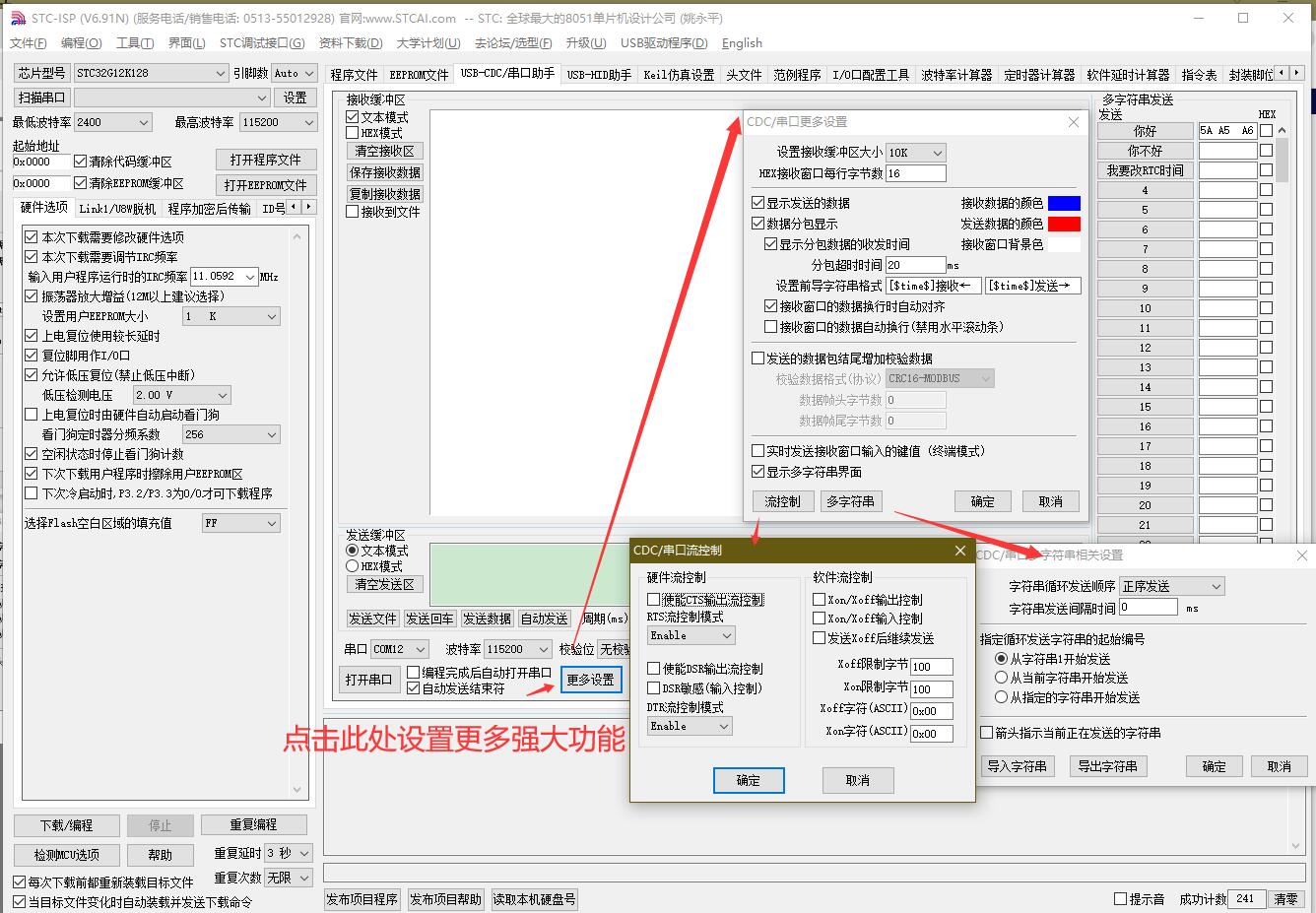Screen dimensions: 1316x913
Task: Switch to the USB-HID助手 tab
Action: click(x=599, y=75)
